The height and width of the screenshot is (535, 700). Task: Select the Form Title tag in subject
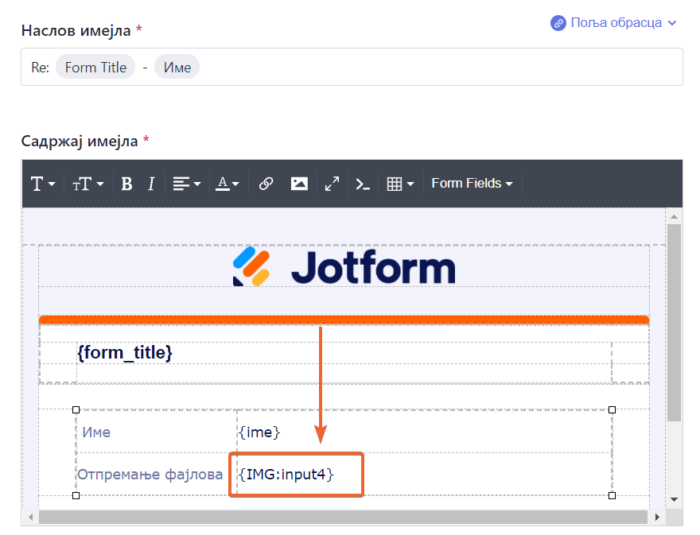click(x=96, y=67)
